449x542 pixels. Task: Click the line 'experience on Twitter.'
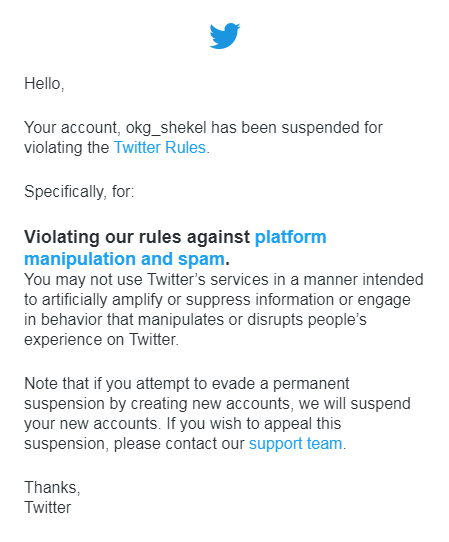click(101, 340)
